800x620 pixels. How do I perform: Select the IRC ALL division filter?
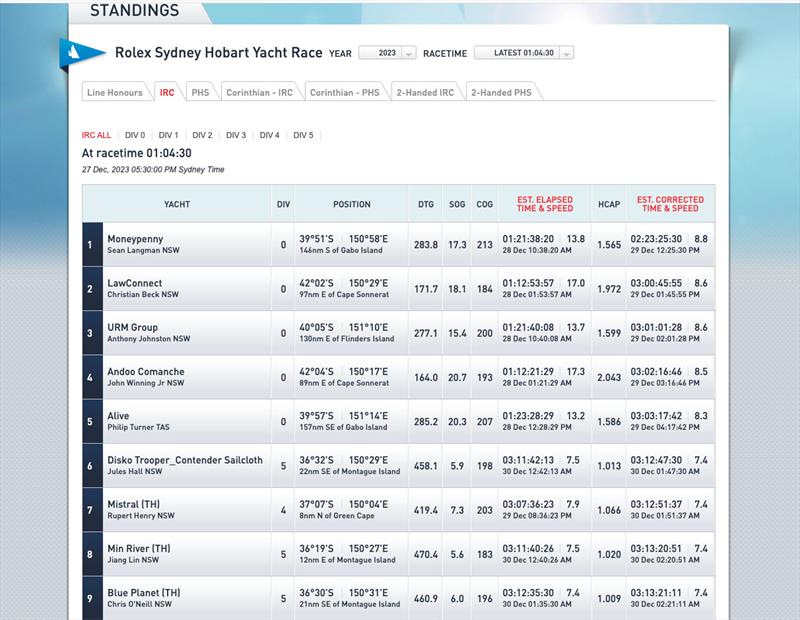click(96, 135)
